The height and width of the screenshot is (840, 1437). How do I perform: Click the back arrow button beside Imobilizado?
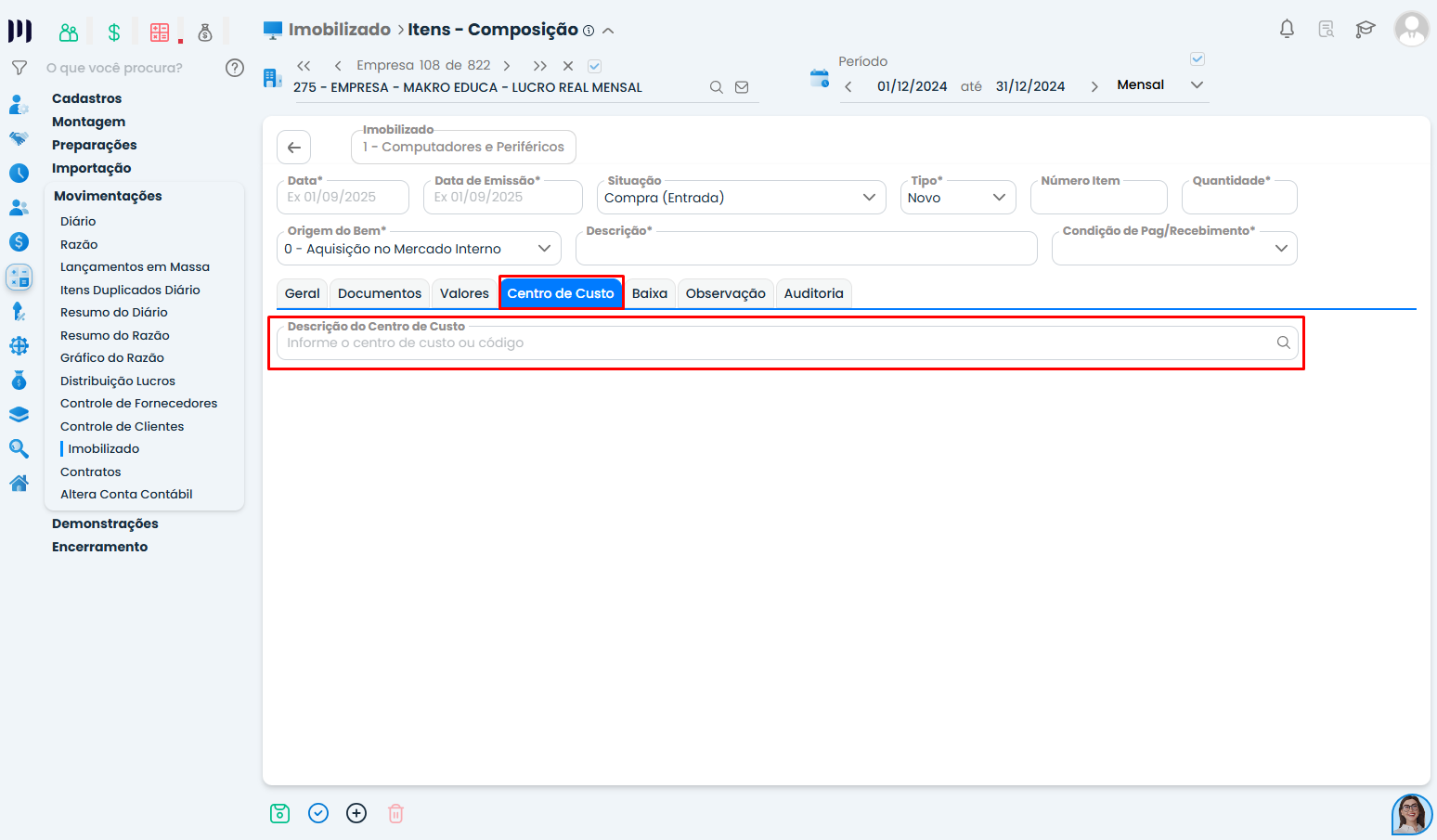point(293,148)
